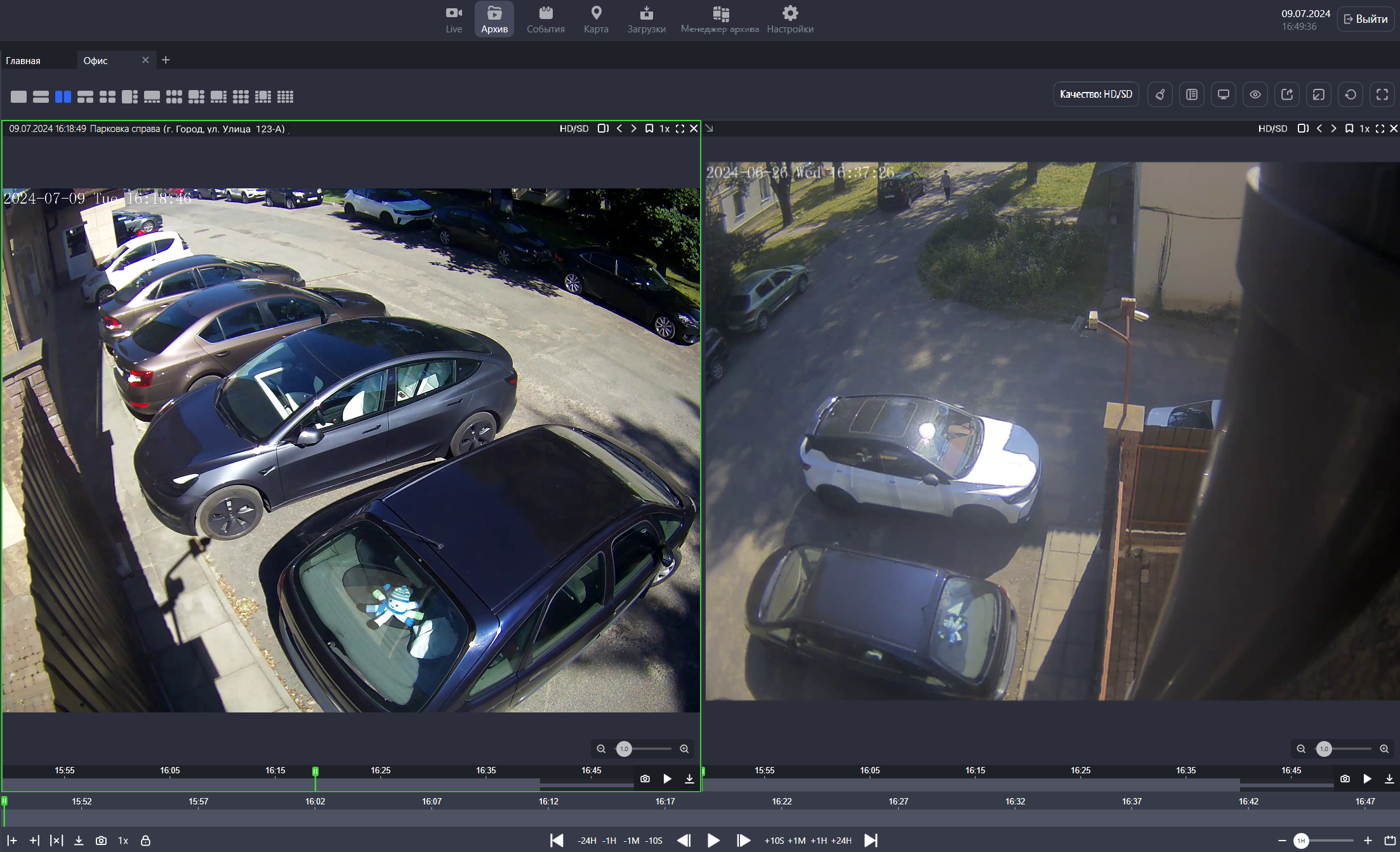This screenshot has width=1400, height=852.
Task: Adjust the left camera zoom slider knob
Action: coord(624,749)
